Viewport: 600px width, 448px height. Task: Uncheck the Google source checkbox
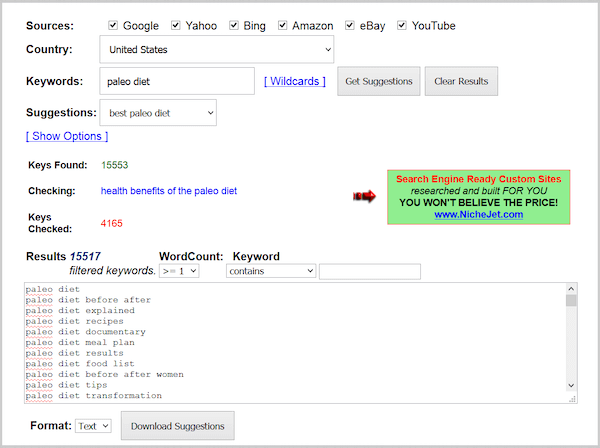tap(113, 25)
